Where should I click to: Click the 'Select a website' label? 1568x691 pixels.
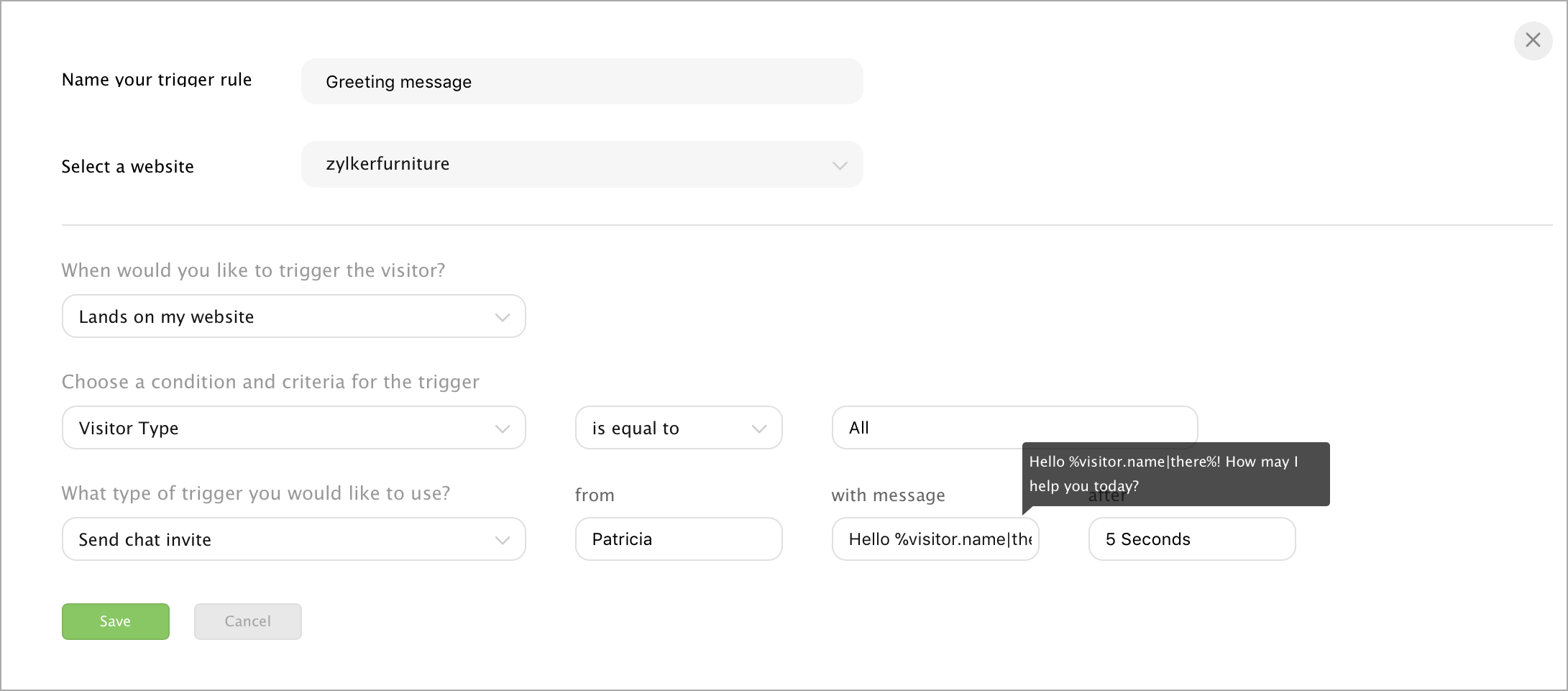coord(128,166)
